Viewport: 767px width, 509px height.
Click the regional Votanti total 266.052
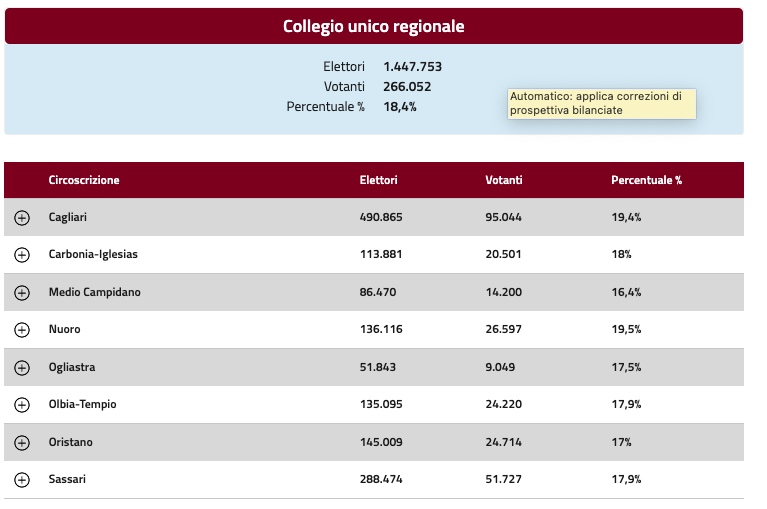[407, 87]
